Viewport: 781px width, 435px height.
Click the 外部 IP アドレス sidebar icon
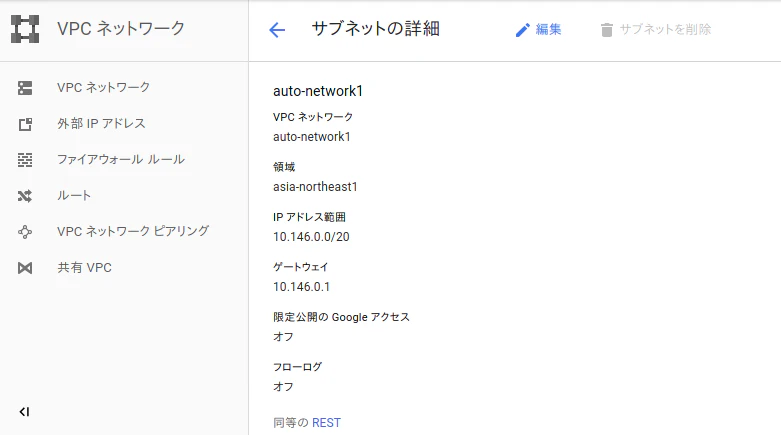(25, 124)
